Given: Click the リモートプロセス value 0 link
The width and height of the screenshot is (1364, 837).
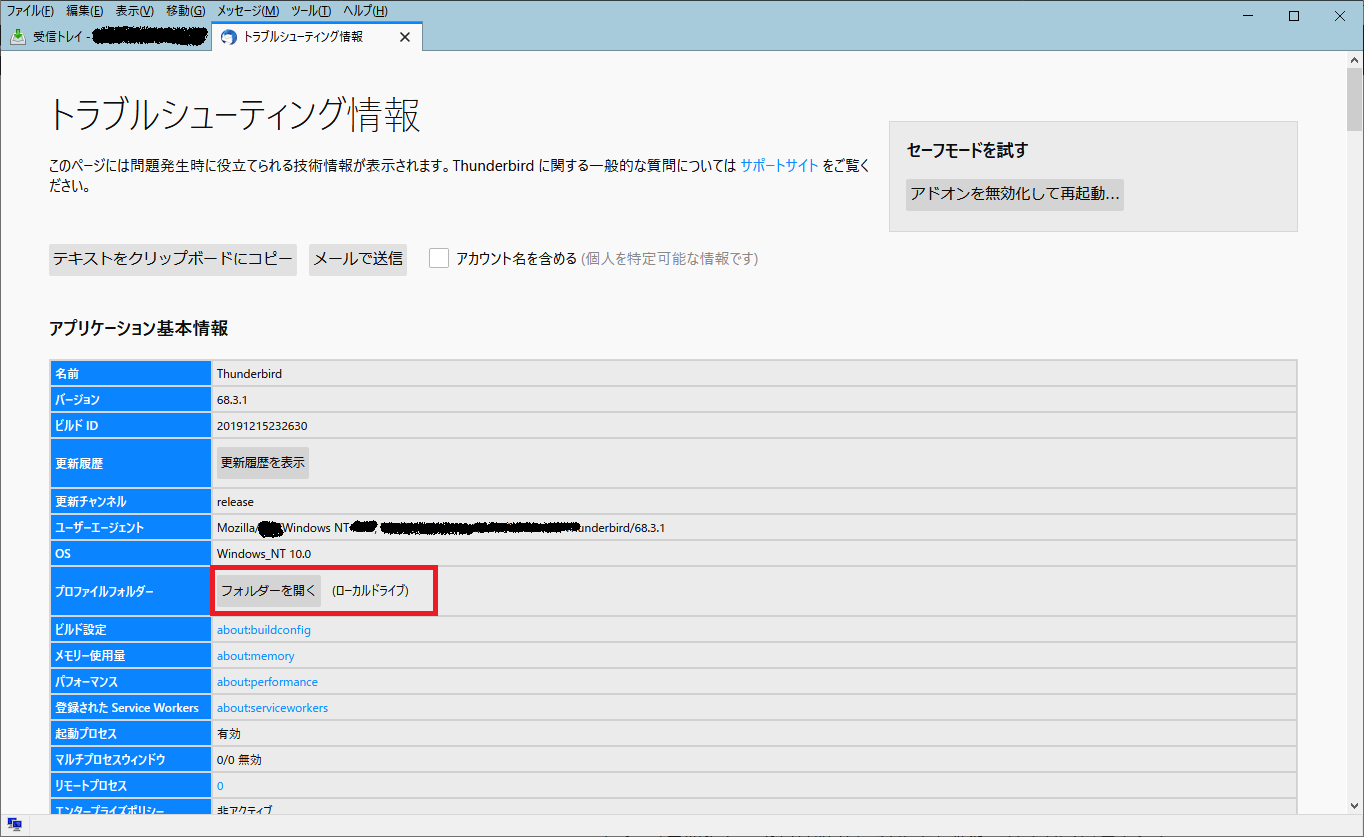Looking at the screenshot, I should [x=220, y=786].
